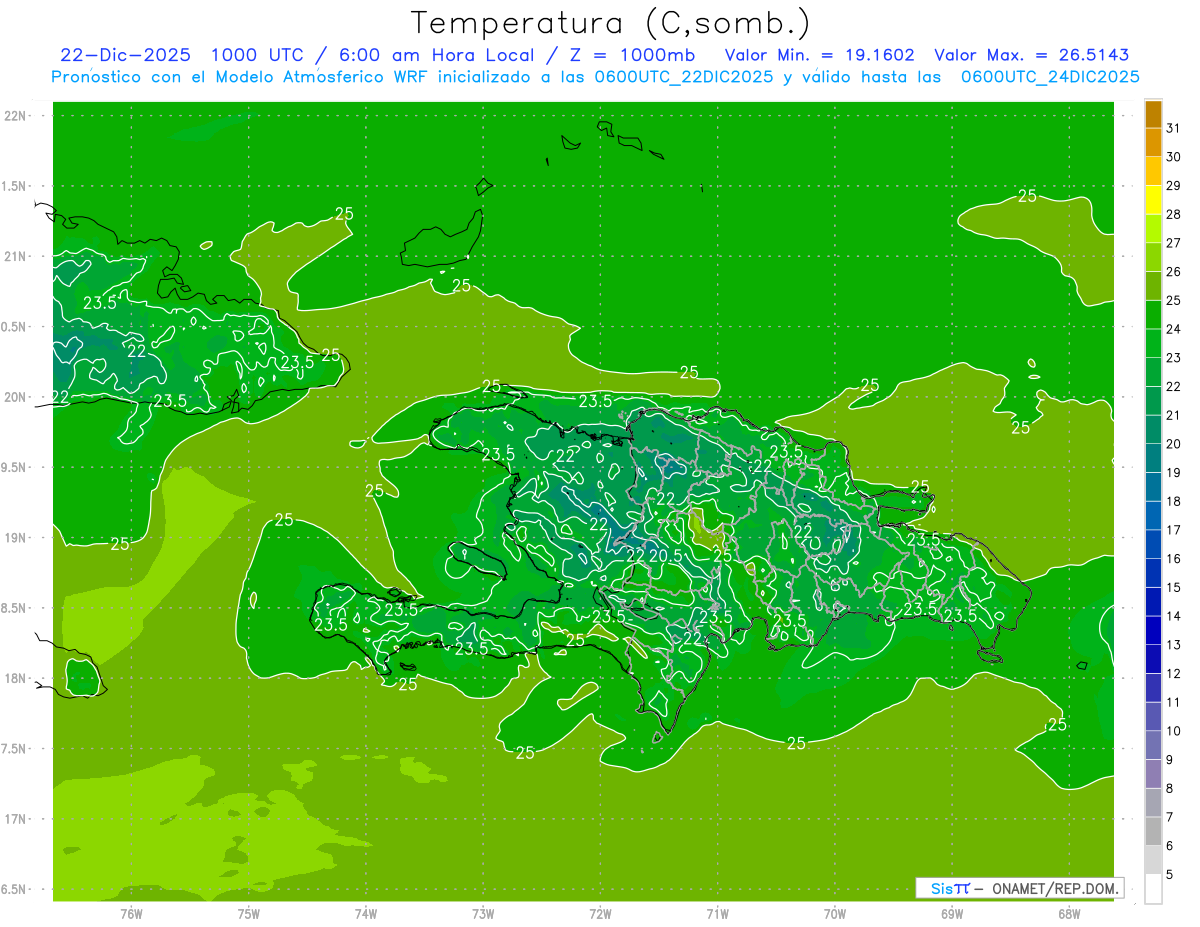Select the longitude axis label 75W
Screen dimensions: 1200x927
coord(249,914)
